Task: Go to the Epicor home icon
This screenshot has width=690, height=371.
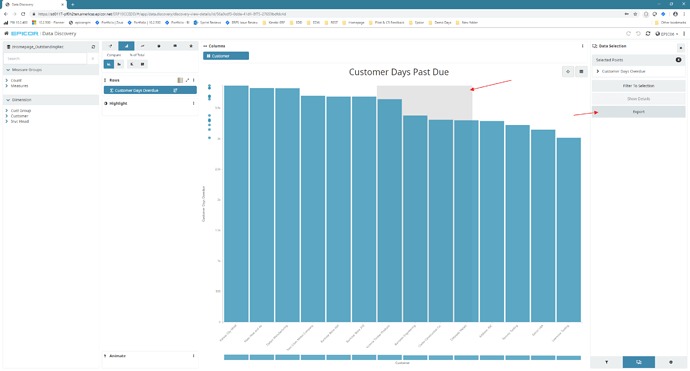Action: 6,33
